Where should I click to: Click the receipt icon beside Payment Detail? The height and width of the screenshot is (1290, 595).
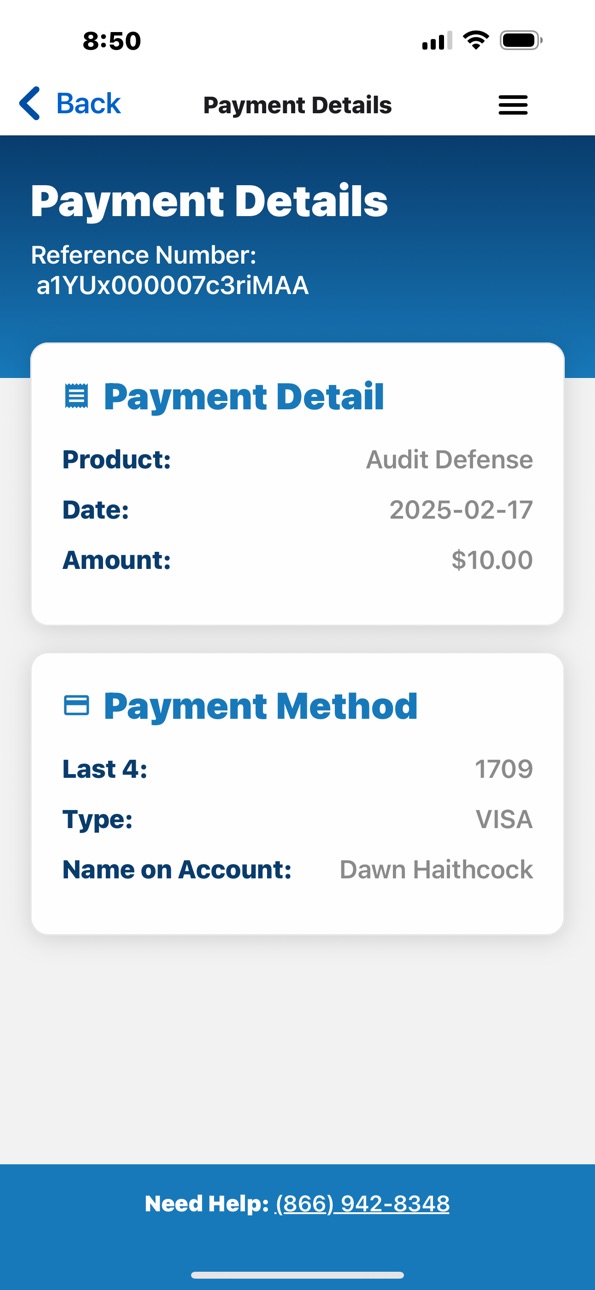(76, 397)
